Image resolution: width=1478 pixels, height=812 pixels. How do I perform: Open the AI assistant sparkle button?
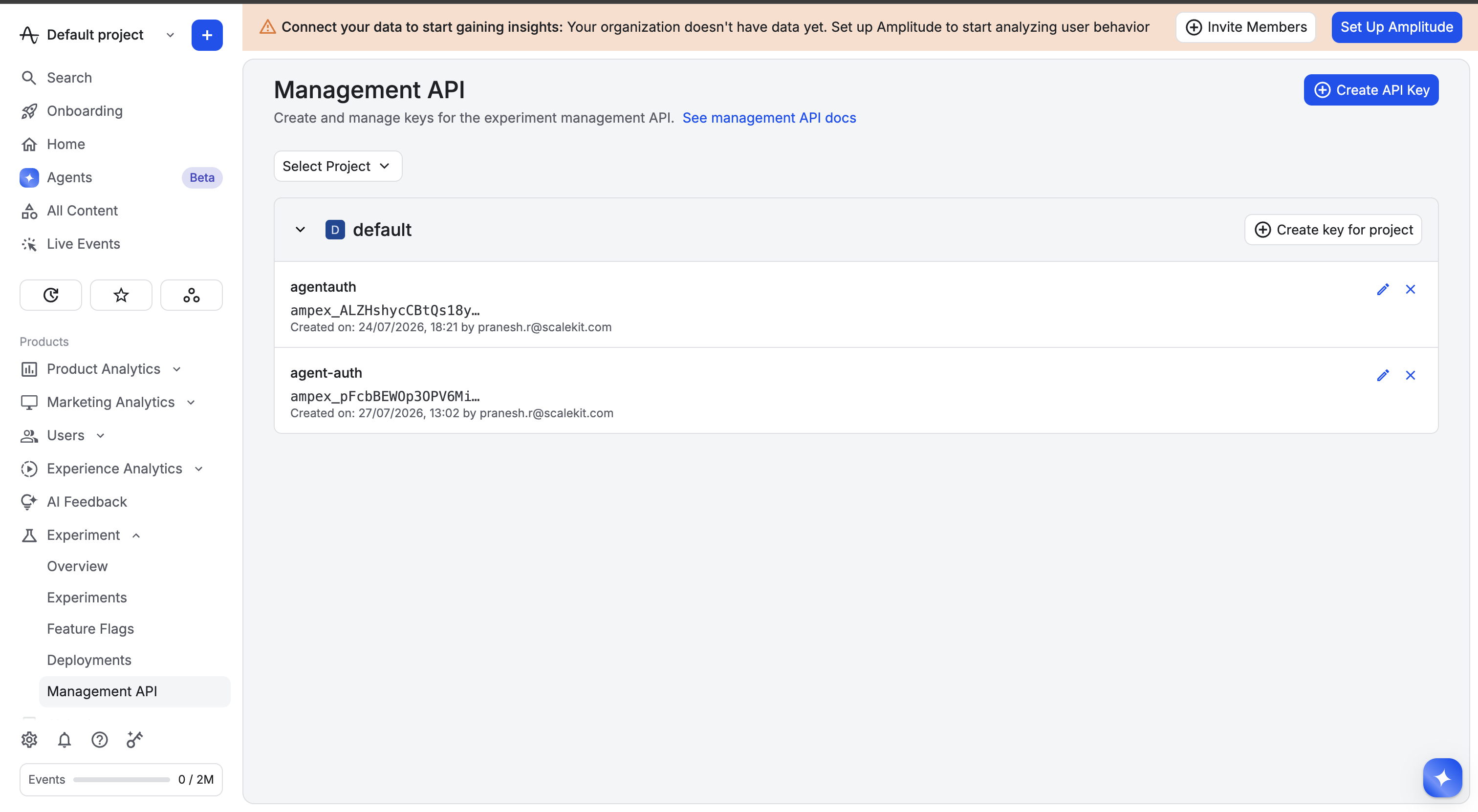[x=1442, y=778]
